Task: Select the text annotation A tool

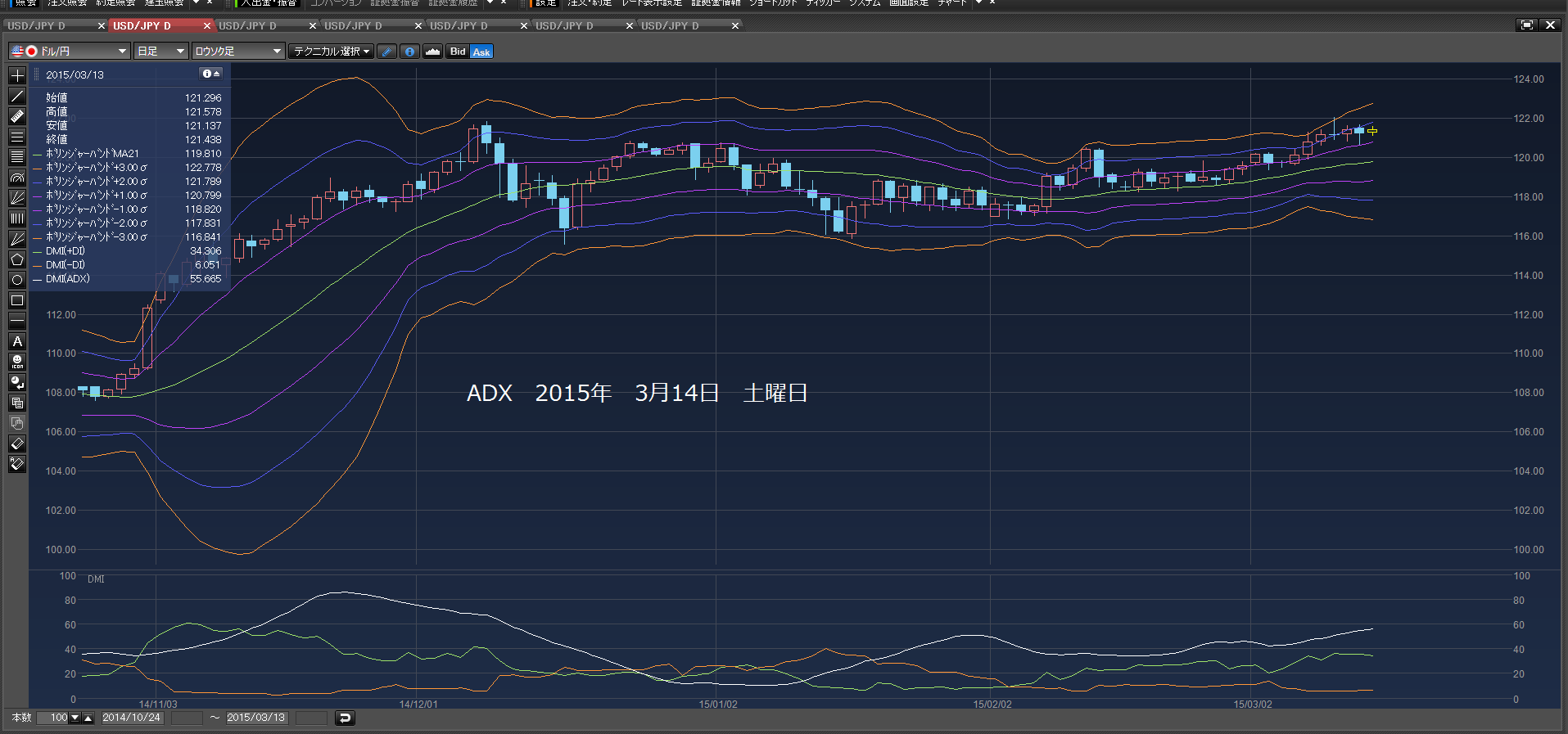Action: click(x=16, y=341)
